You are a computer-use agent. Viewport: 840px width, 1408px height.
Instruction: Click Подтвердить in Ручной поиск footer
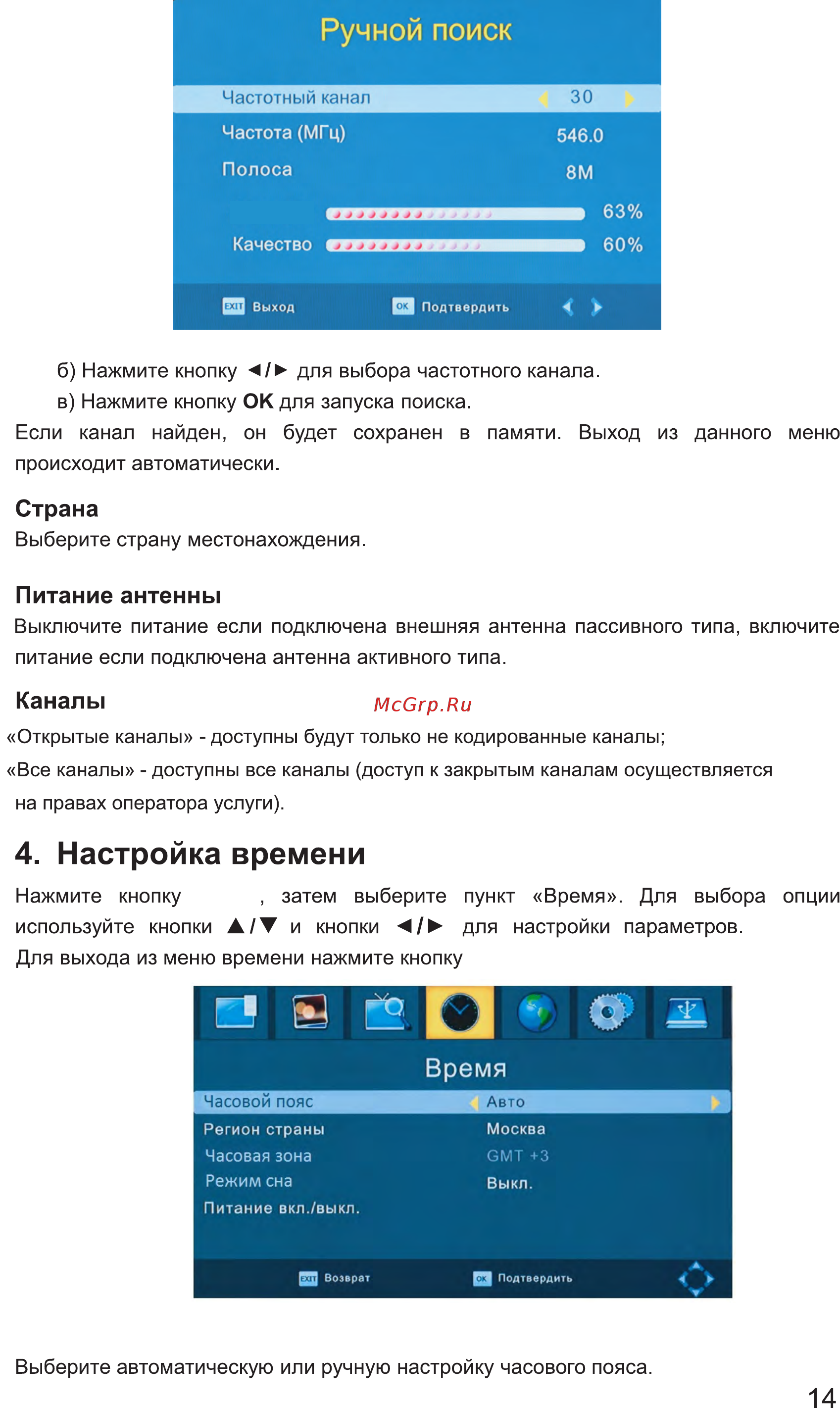tap(465, 307)
